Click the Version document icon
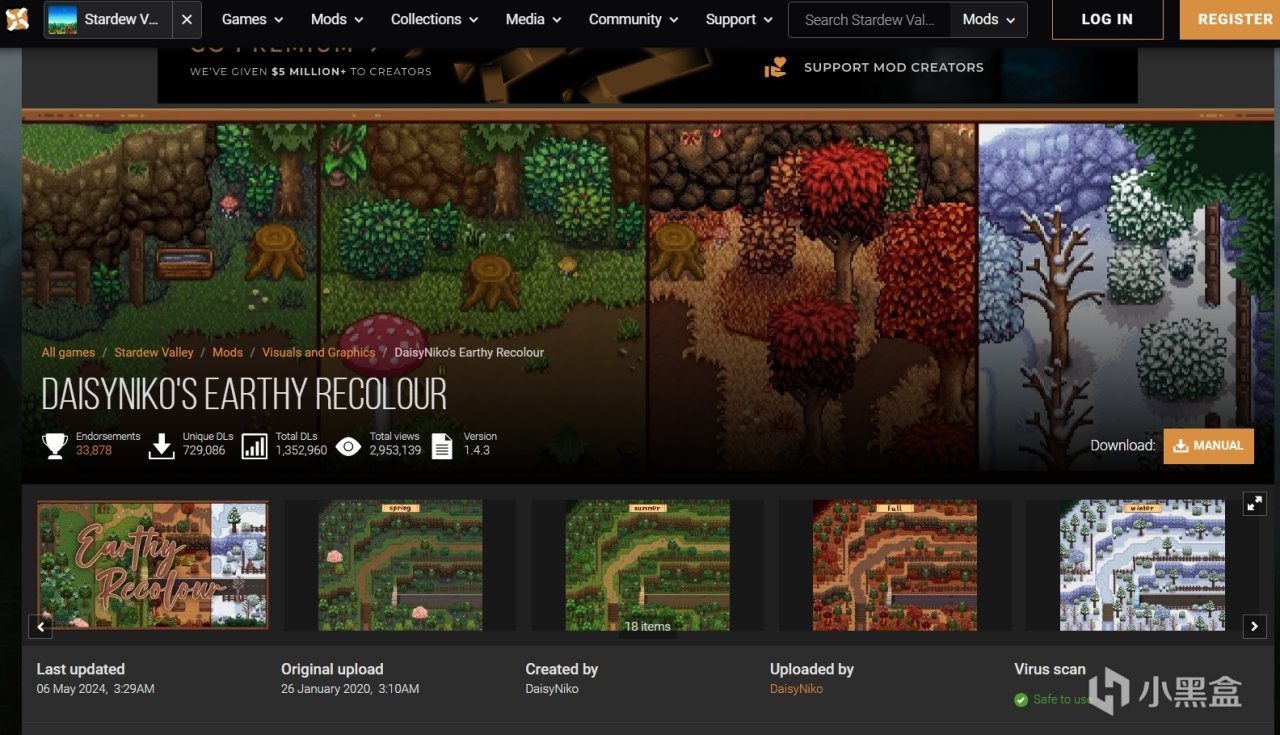1280x735 pixels. (442, 446)
